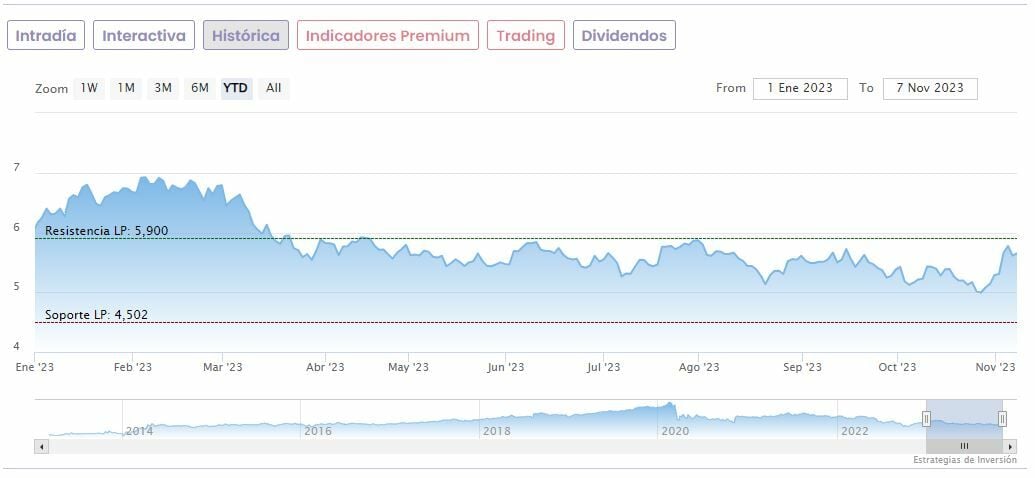Image resolution: width=1035 pixels, height=478 pixels.
Task: Click the right navigator range handle
Action: click(1002, 419)
